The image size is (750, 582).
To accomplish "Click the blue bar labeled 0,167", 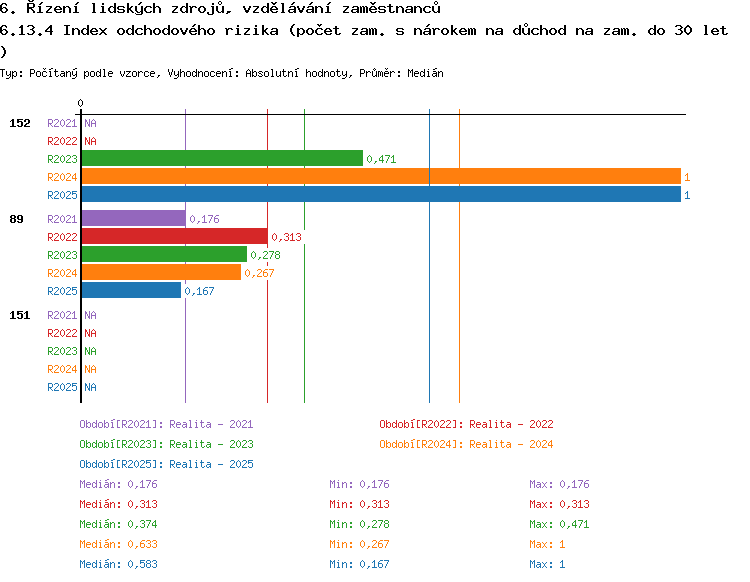I will pos(131,290).
